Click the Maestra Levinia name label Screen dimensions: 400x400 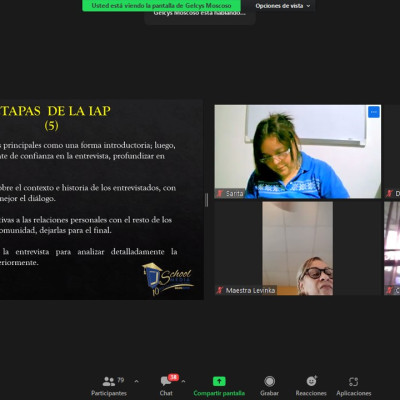[x=250, y=290]
